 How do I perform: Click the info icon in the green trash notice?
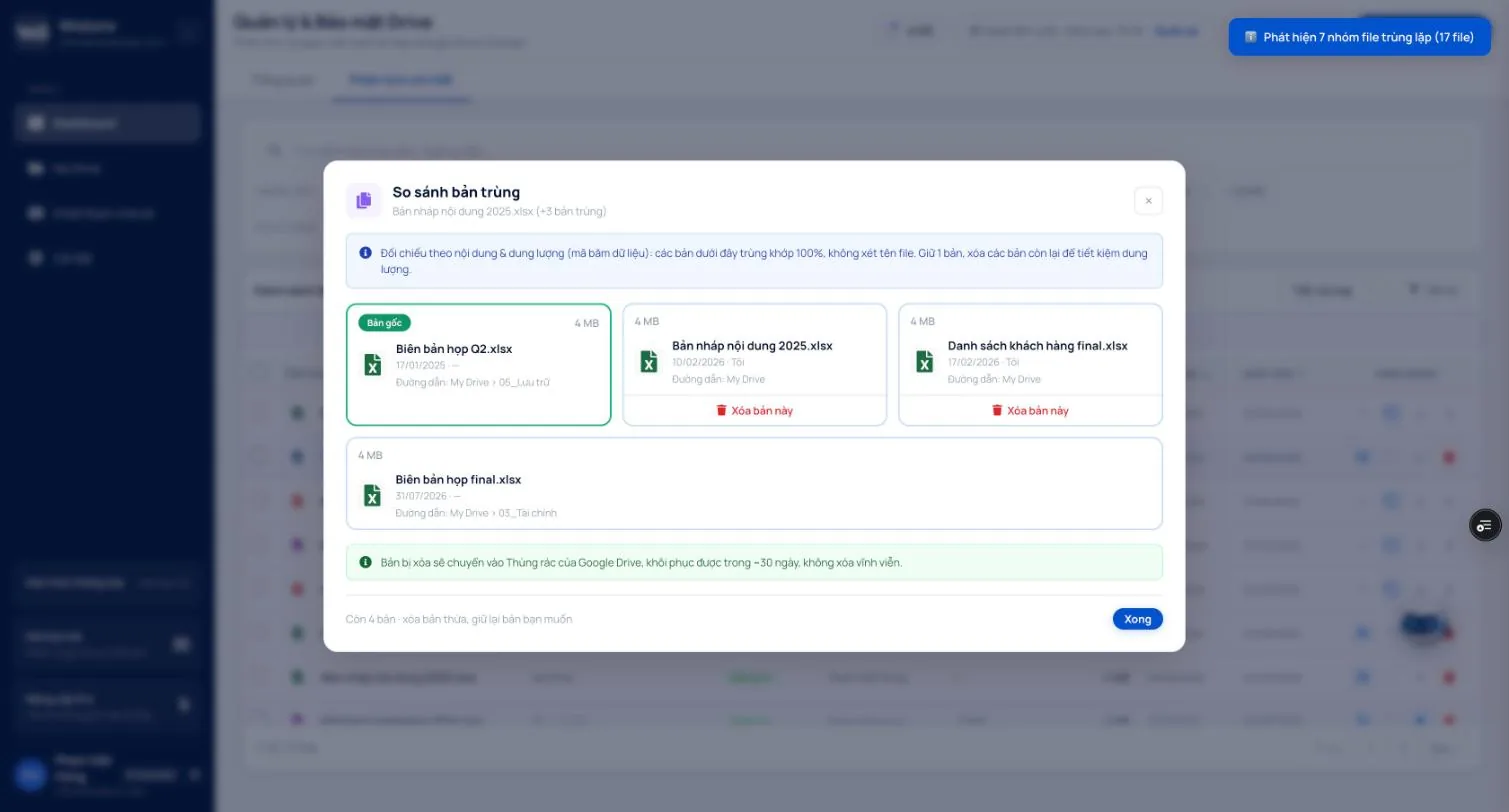(366, 562)
